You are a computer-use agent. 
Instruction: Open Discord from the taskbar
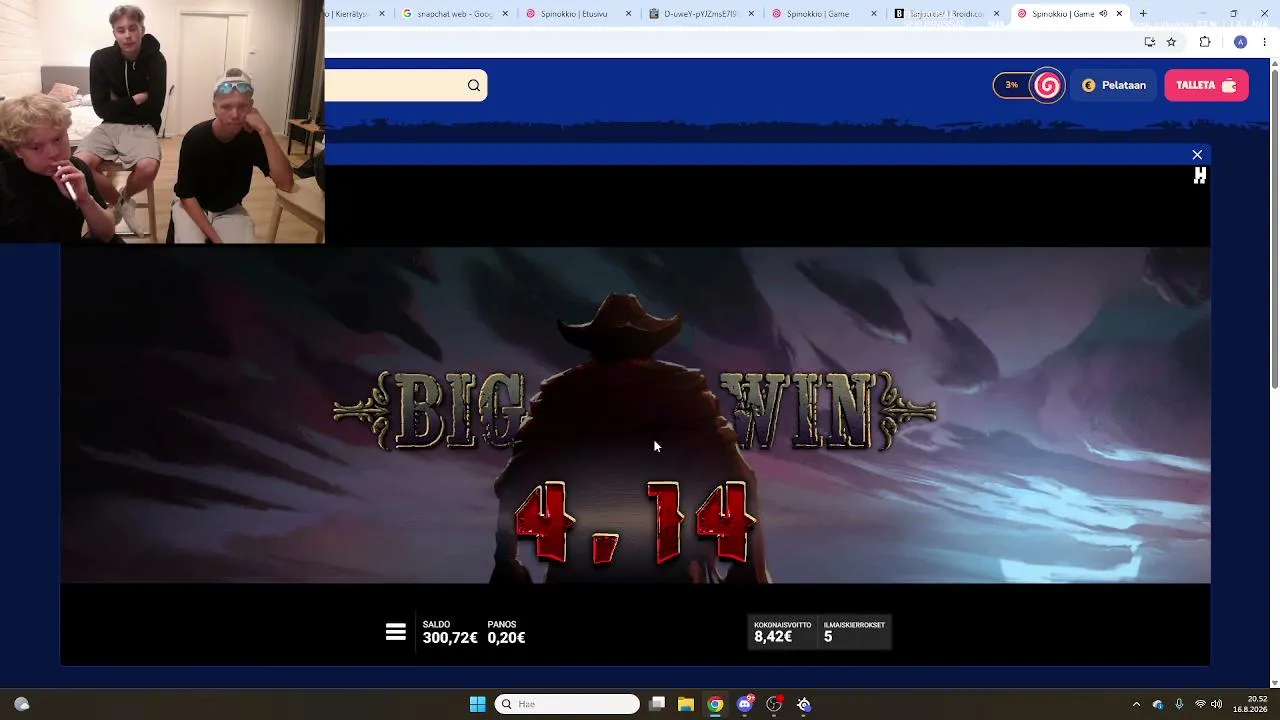[745, 704]
